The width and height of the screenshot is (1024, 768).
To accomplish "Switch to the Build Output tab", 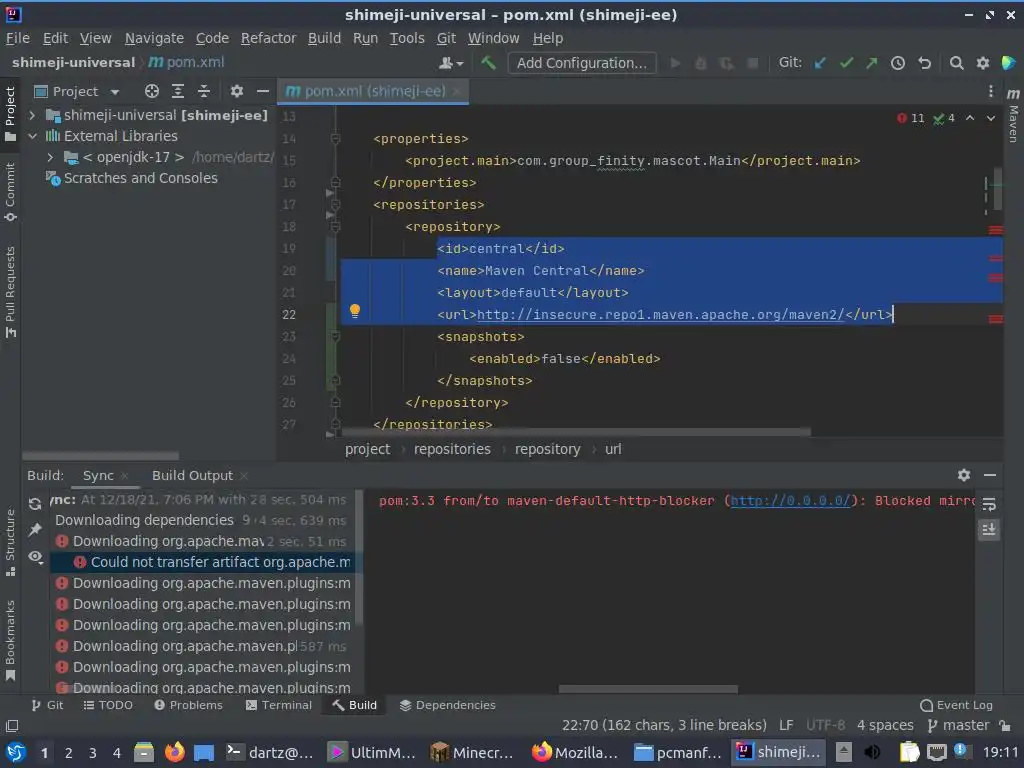I will pyautogui.click(x=192, y=475).
